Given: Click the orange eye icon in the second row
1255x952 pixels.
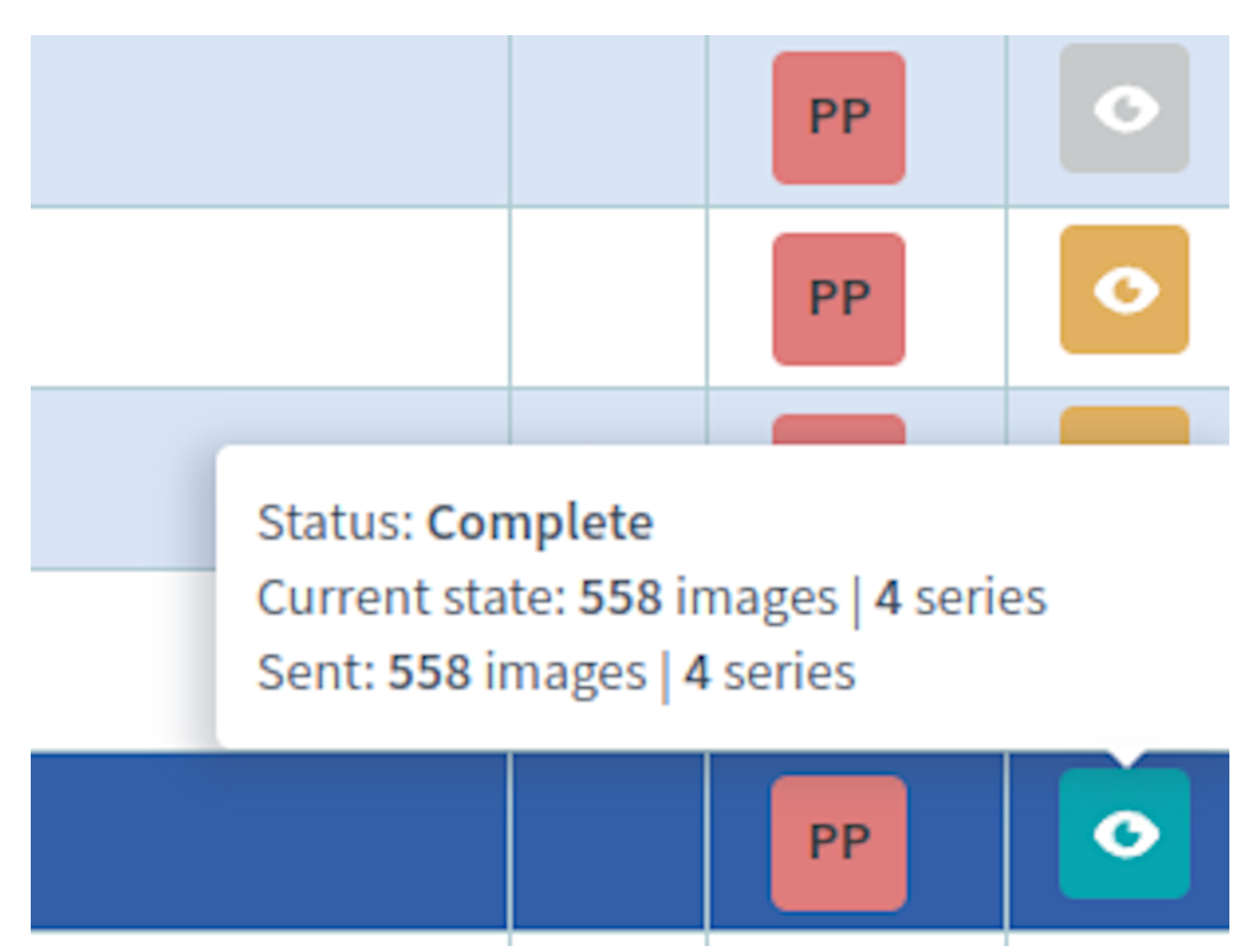Looking at the screenshot, I should [1124, 290].
